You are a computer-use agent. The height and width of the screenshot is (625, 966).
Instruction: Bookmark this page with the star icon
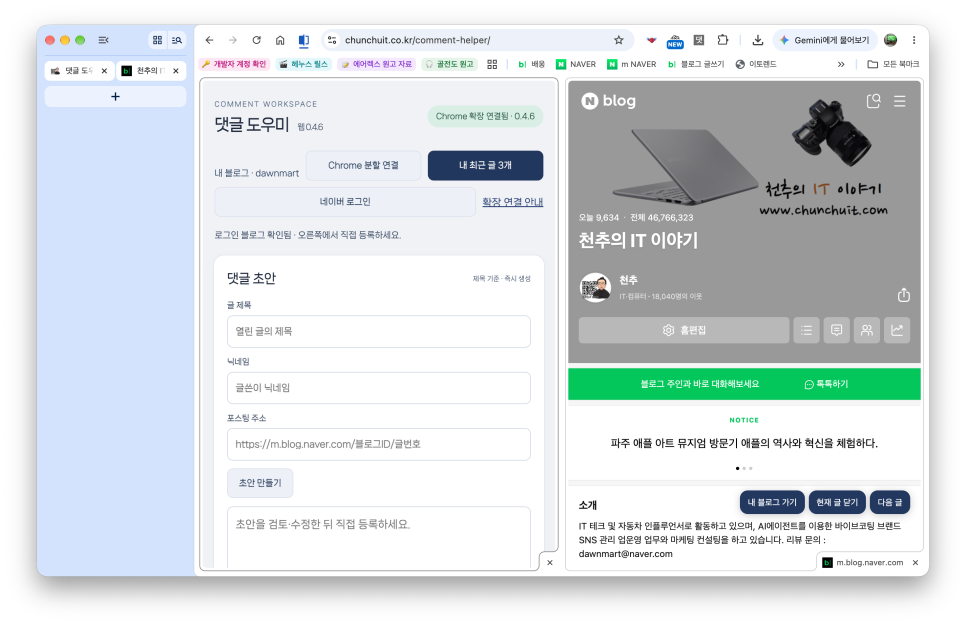pos(619,40)
